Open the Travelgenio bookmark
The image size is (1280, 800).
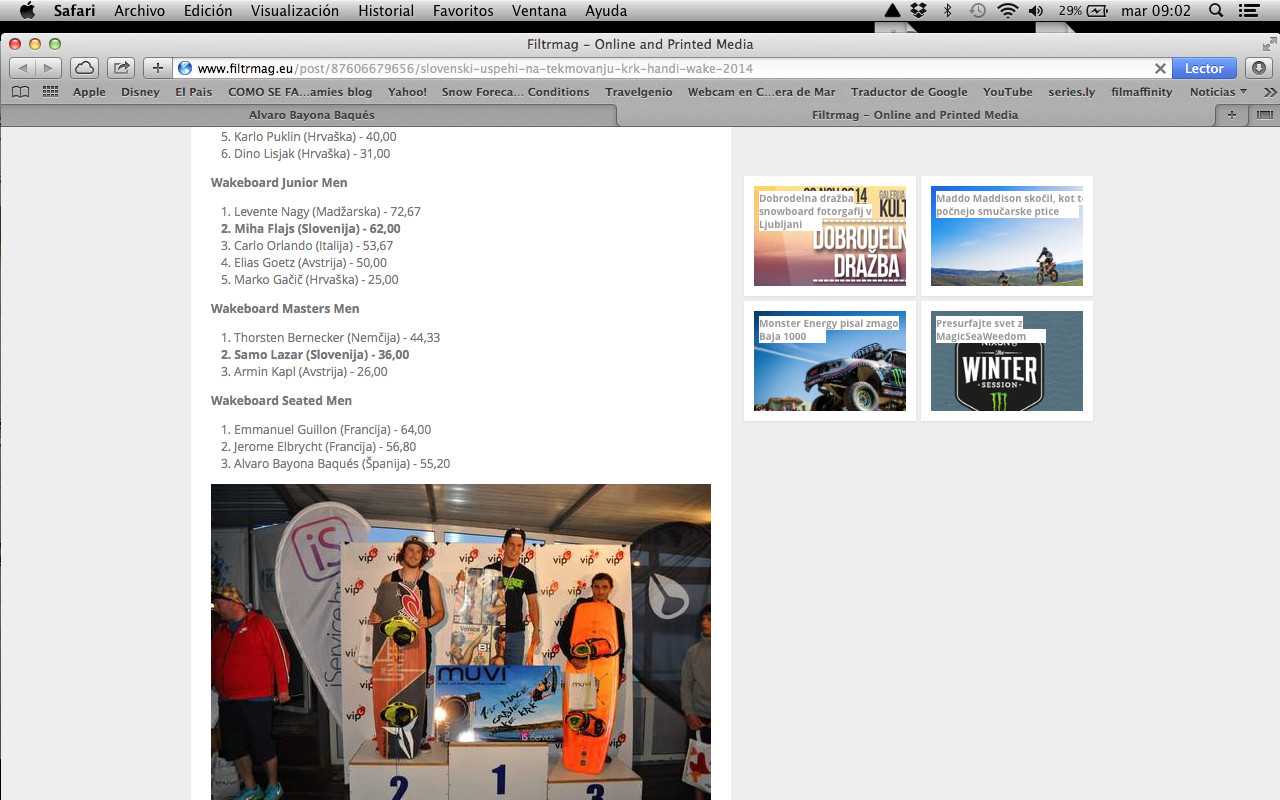click(x=638, y=91)
